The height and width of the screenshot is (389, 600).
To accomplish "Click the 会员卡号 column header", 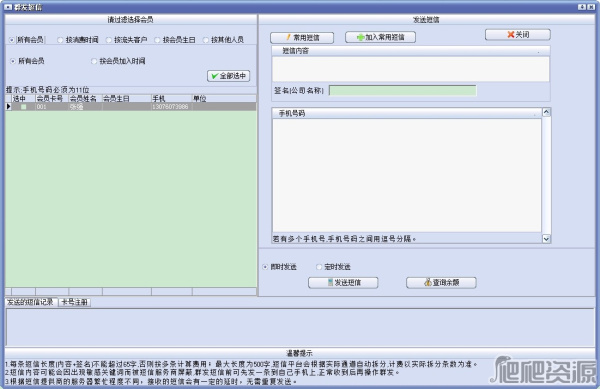I will point(52,99).
